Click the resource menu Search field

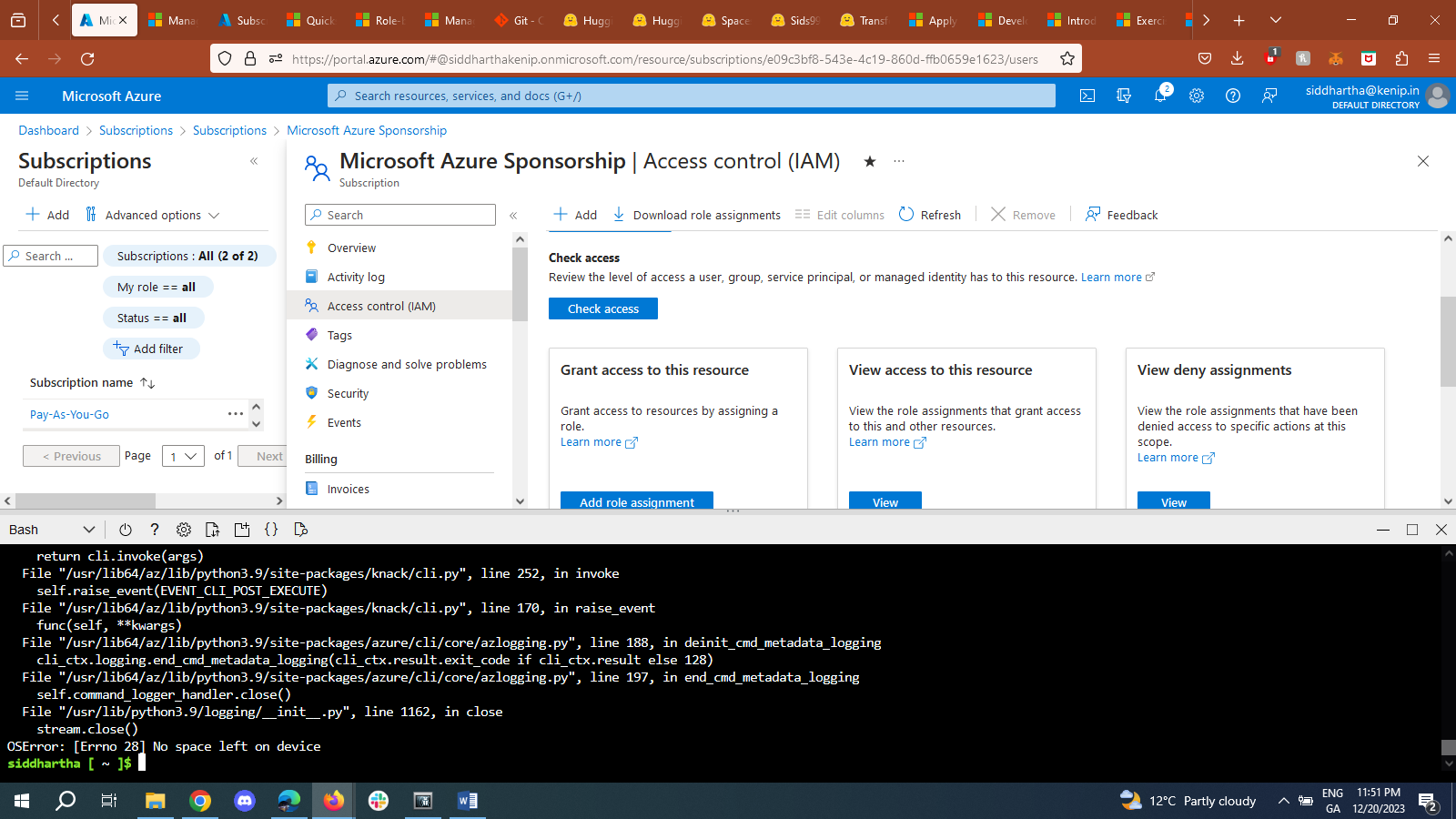click(400, 215)
